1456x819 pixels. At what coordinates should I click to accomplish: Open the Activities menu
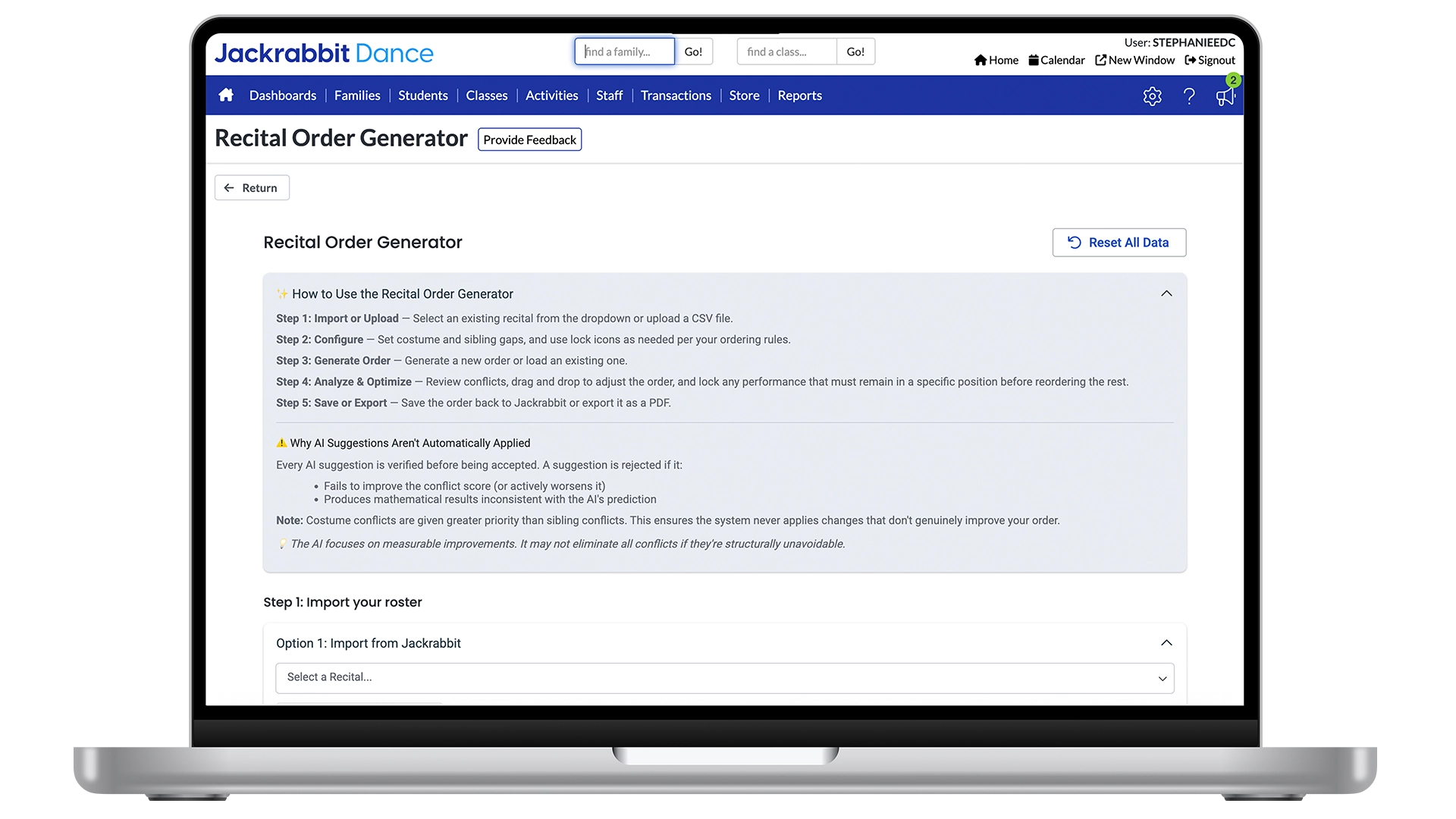click(x=551, y=96)
